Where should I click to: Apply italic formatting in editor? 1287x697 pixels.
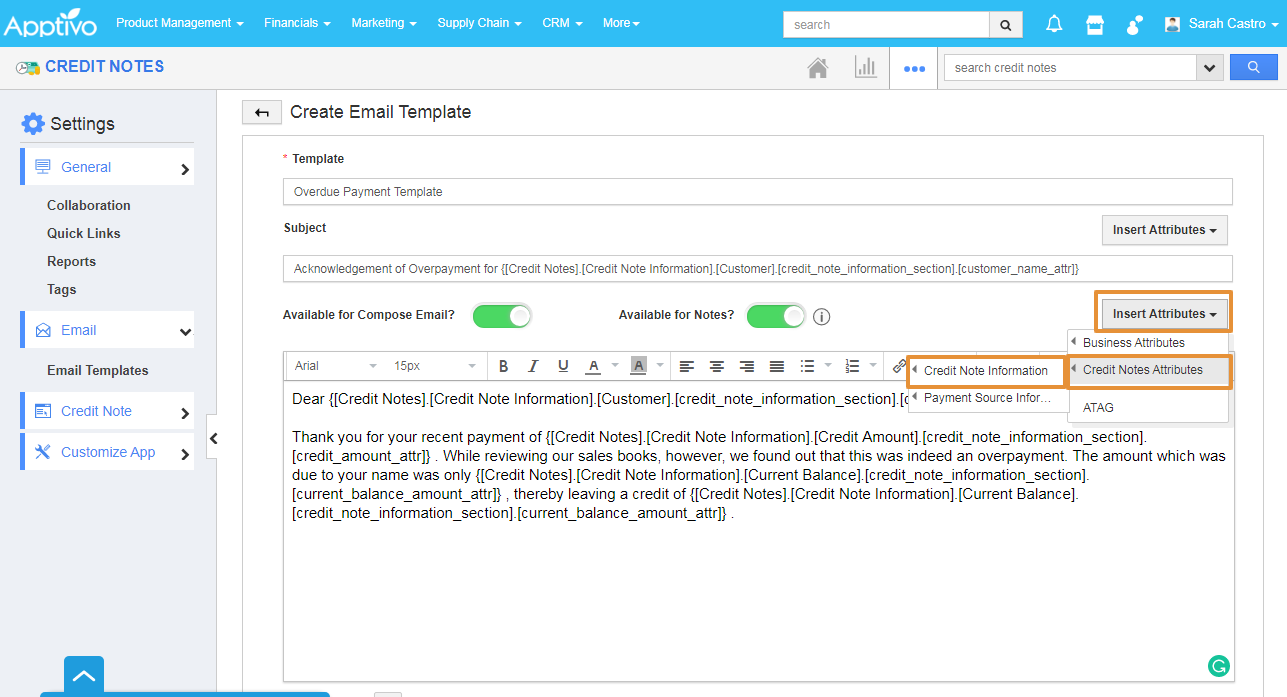pos(533,366)
